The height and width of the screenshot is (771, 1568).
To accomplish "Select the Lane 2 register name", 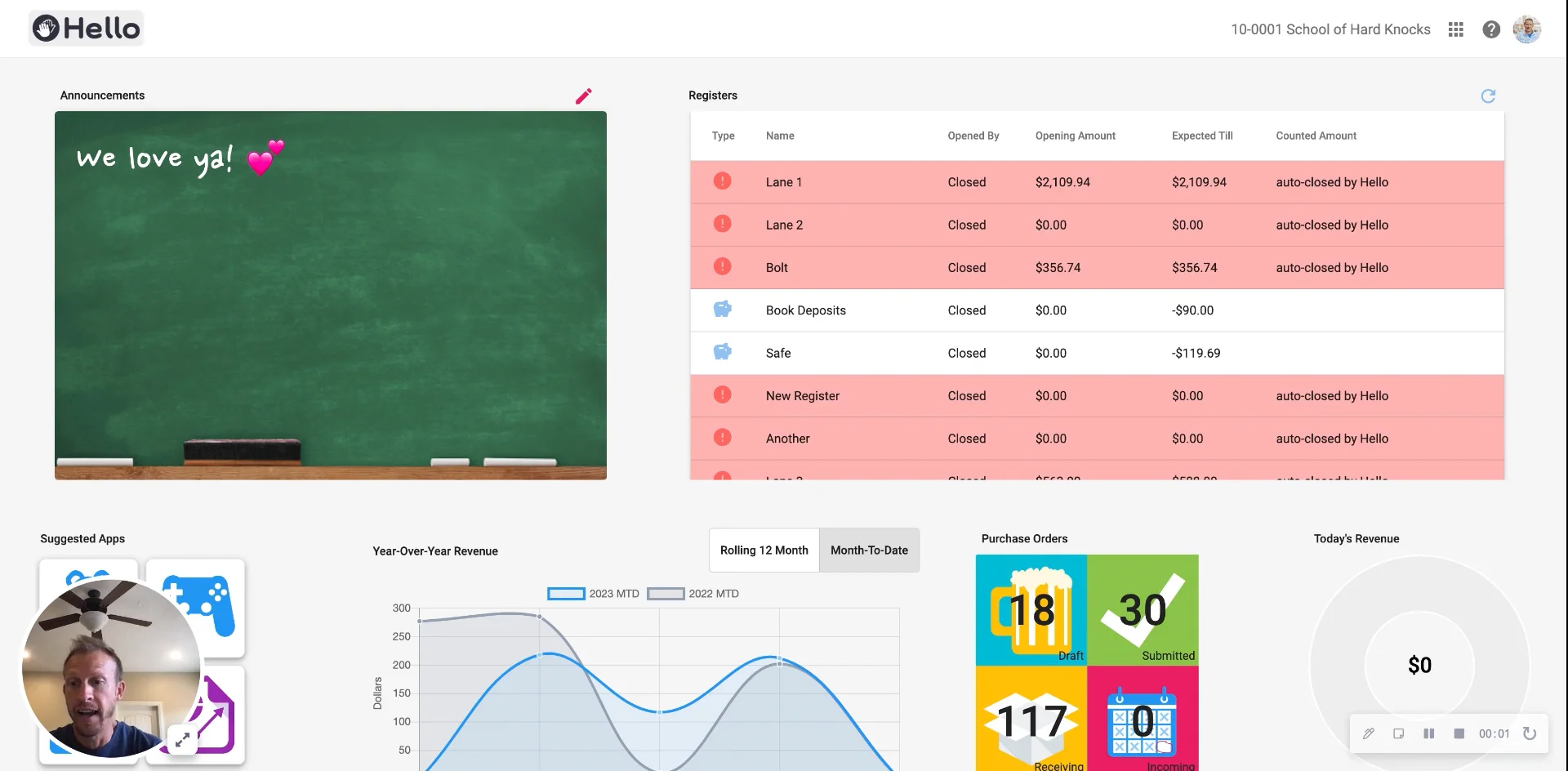I will (x=784, y=225).
